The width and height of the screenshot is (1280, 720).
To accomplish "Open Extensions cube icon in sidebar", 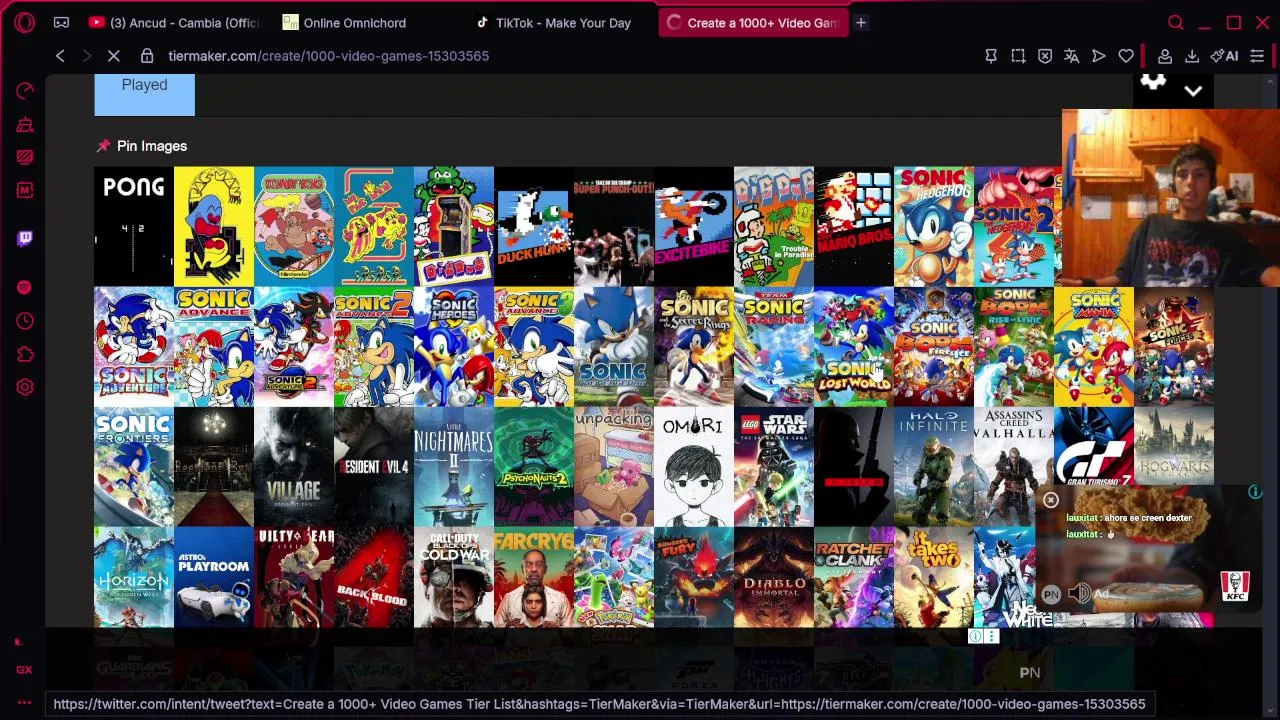I will coord(25,354).
